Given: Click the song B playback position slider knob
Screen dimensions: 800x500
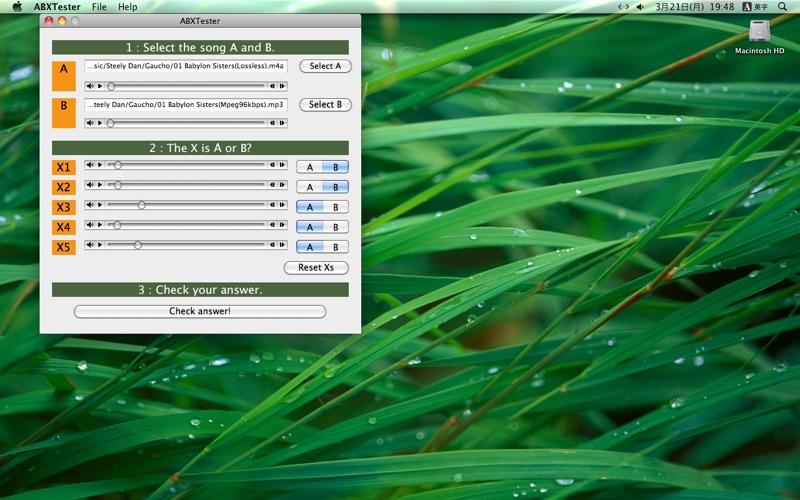Looking at the screenshot, I should [110, 123].
